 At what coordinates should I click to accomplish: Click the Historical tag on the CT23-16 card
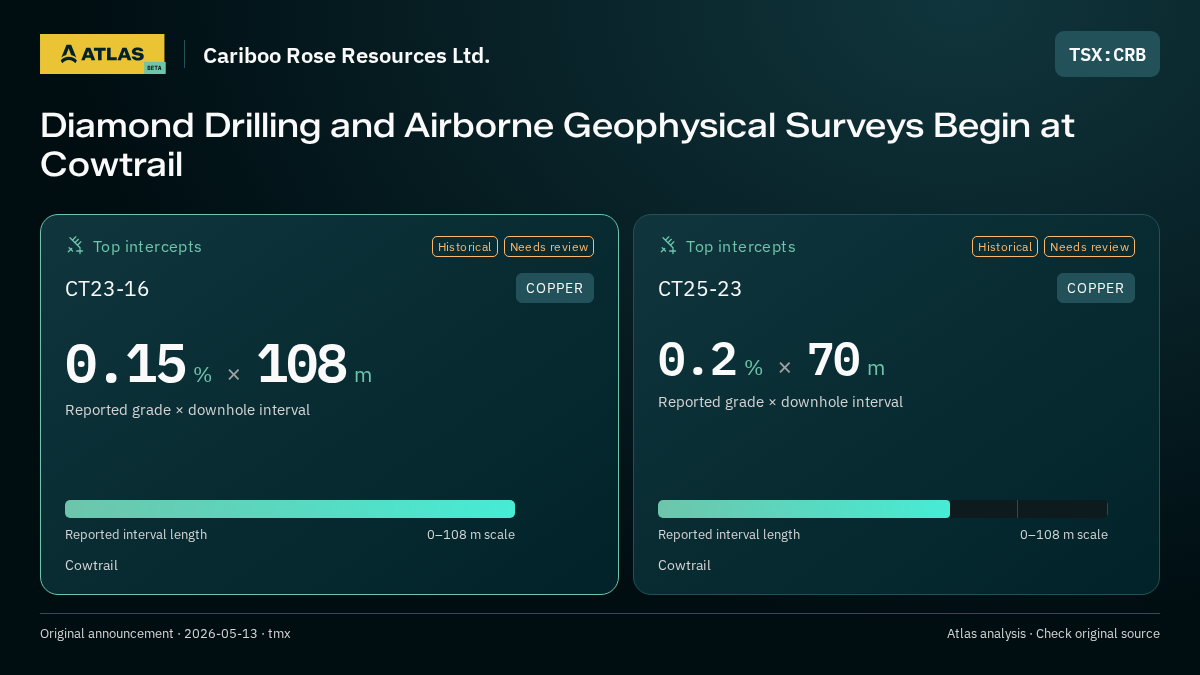465,247
